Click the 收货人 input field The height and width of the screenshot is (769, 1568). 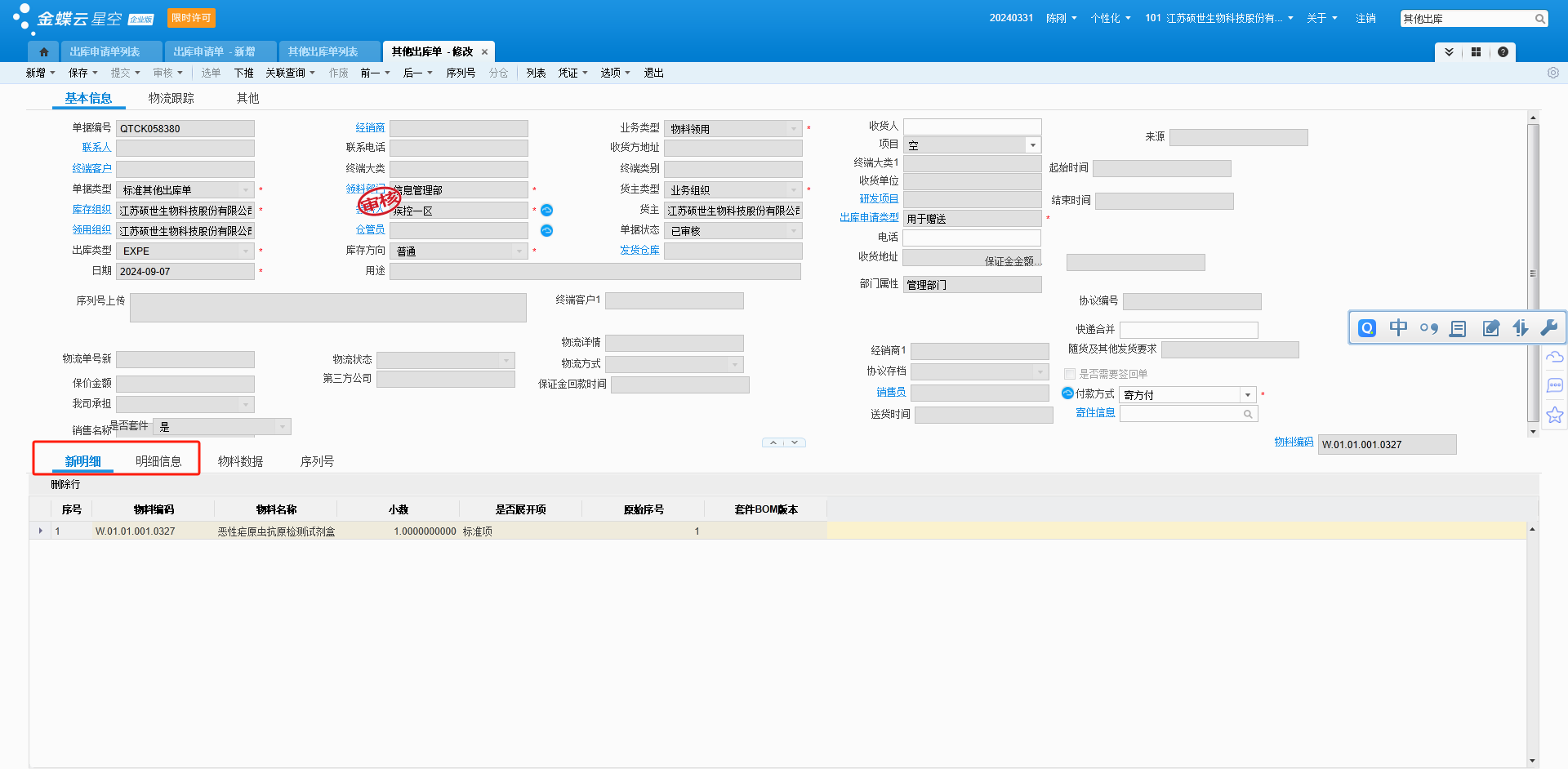click(972, 127)
